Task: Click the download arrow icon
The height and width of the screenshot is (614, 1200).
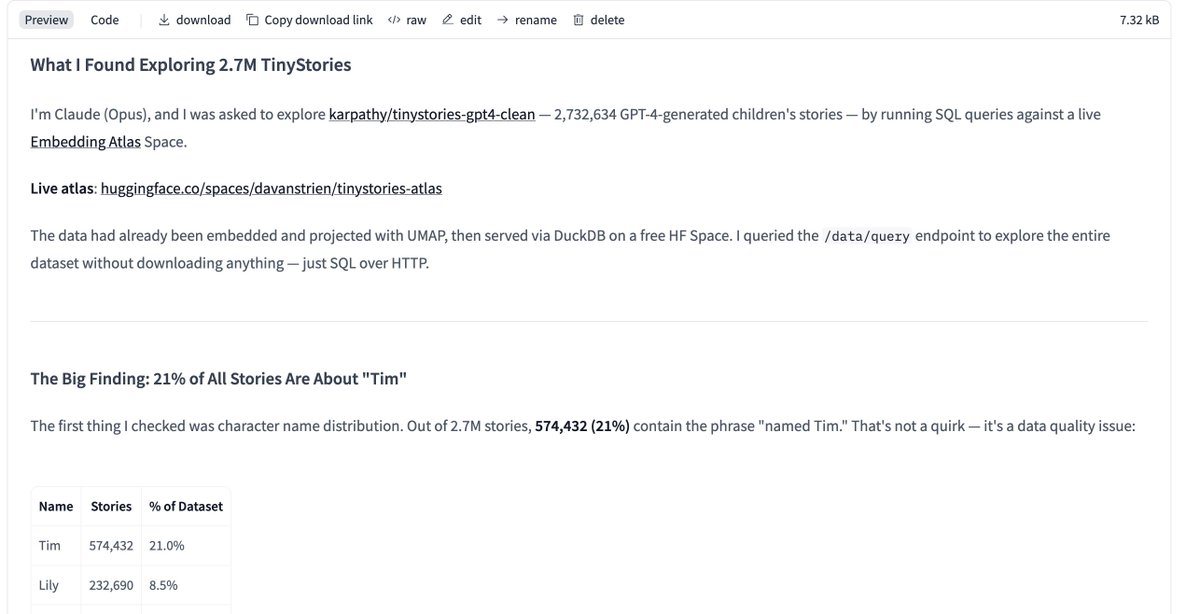Action: point(164,20)
